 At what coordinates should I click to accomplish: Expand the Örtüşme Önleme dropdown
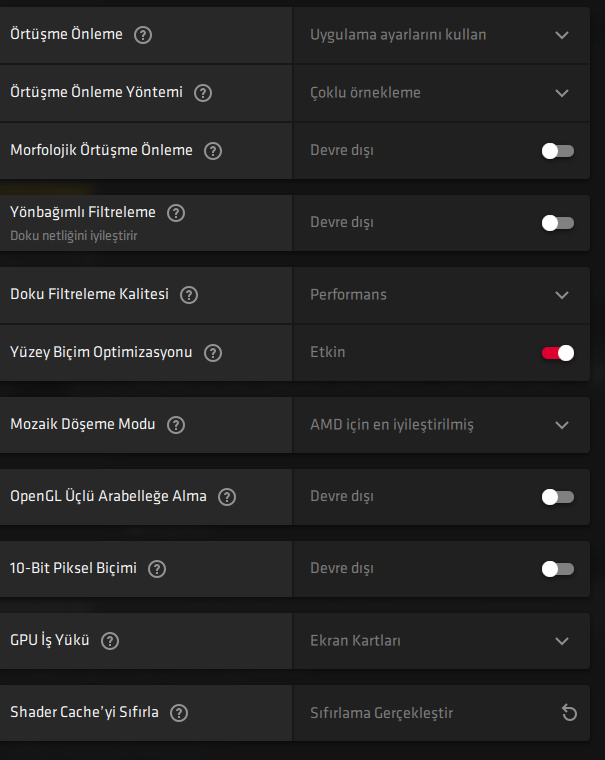point(561,35)
